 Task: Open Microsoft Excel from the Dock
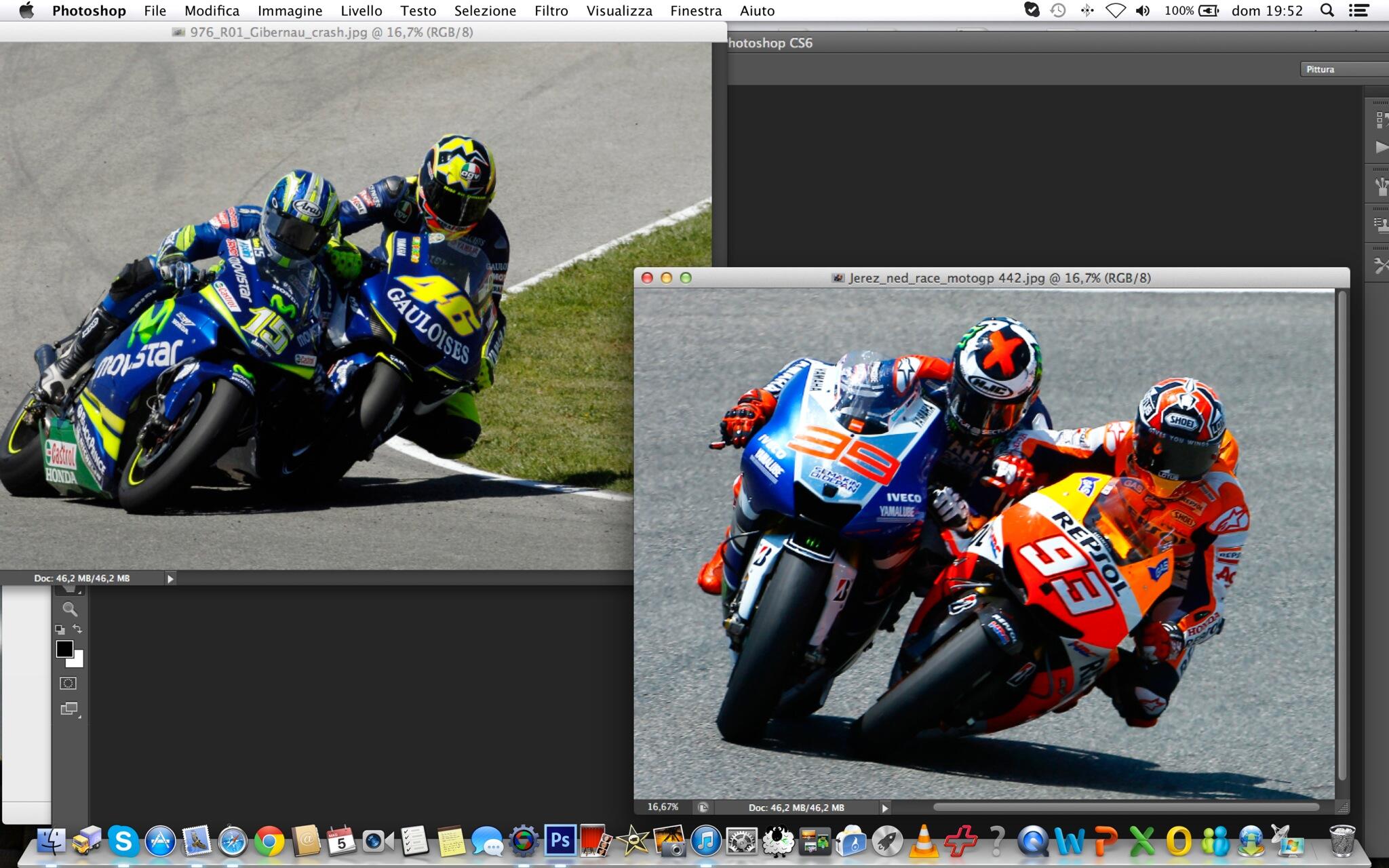1142,841
